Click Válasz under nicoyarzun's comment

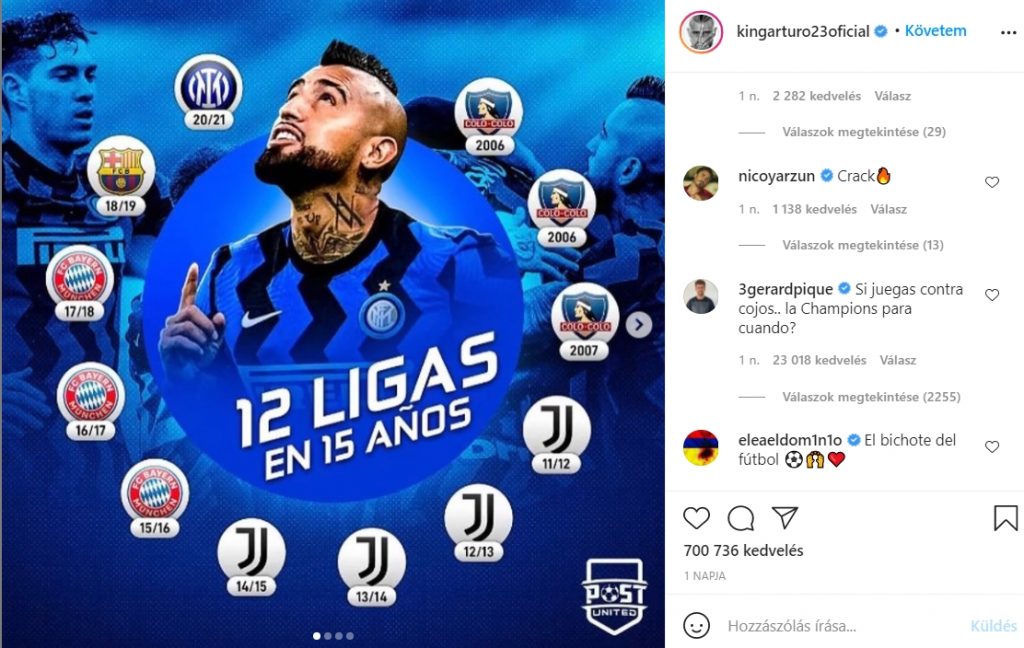888,209
